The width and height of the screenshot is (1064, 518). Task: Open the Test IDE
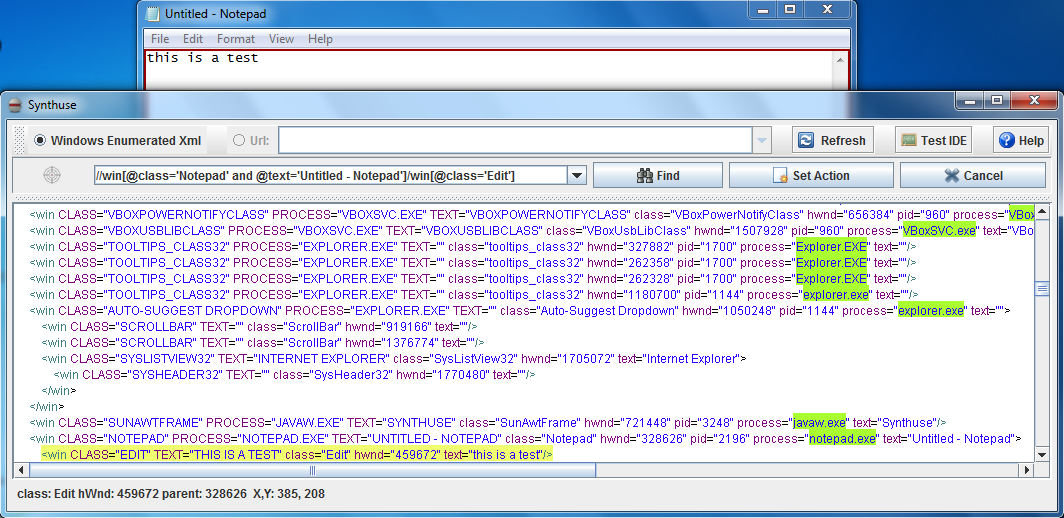934,140
